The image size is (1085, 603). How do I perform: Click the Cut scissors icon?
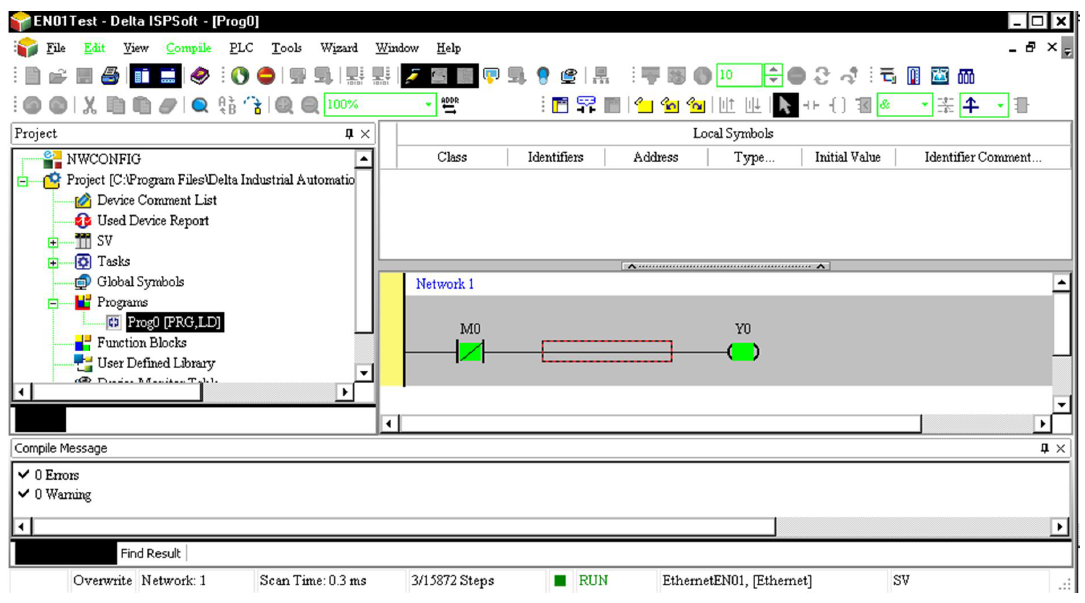[90, 105]
